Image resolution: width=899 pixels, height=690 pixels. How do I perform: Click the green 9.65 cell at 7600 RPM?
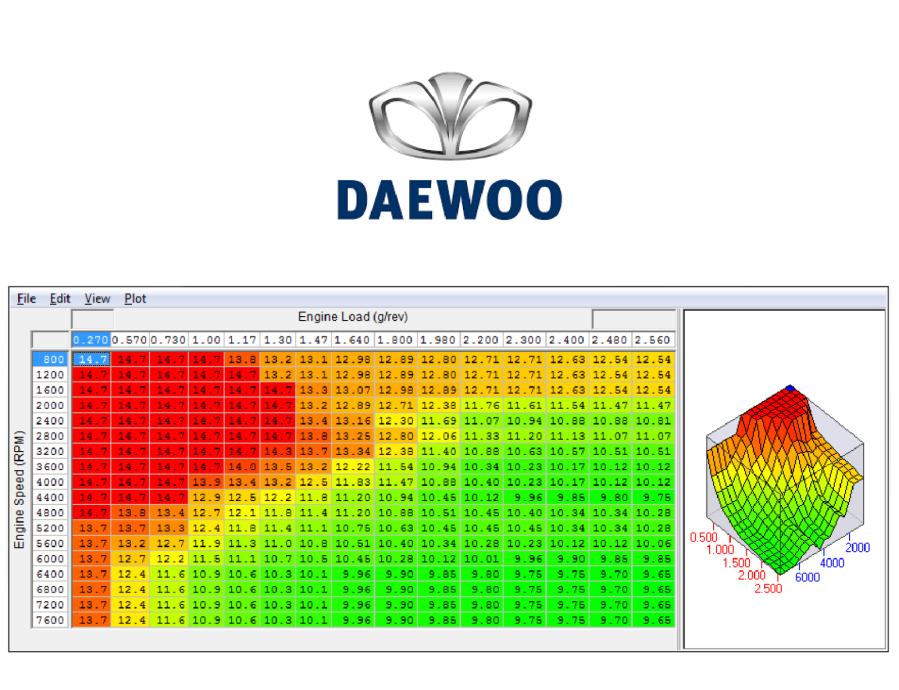coord(655,620)
